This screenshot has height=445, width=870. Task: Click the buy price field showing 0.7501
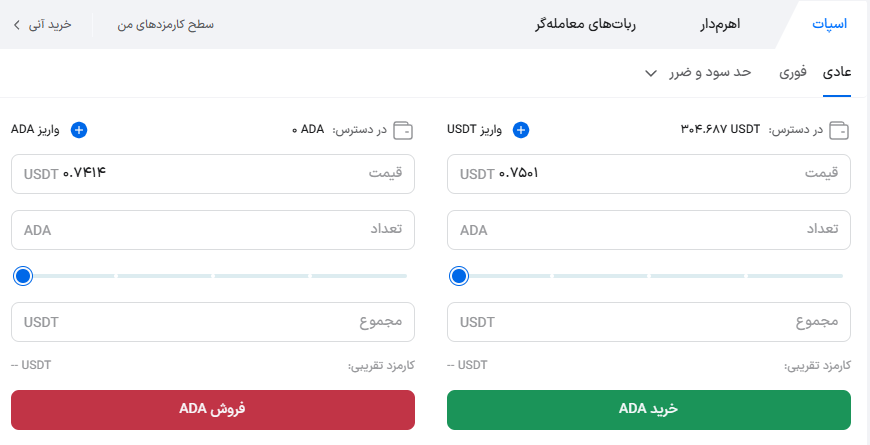click(x=650, y=174)
